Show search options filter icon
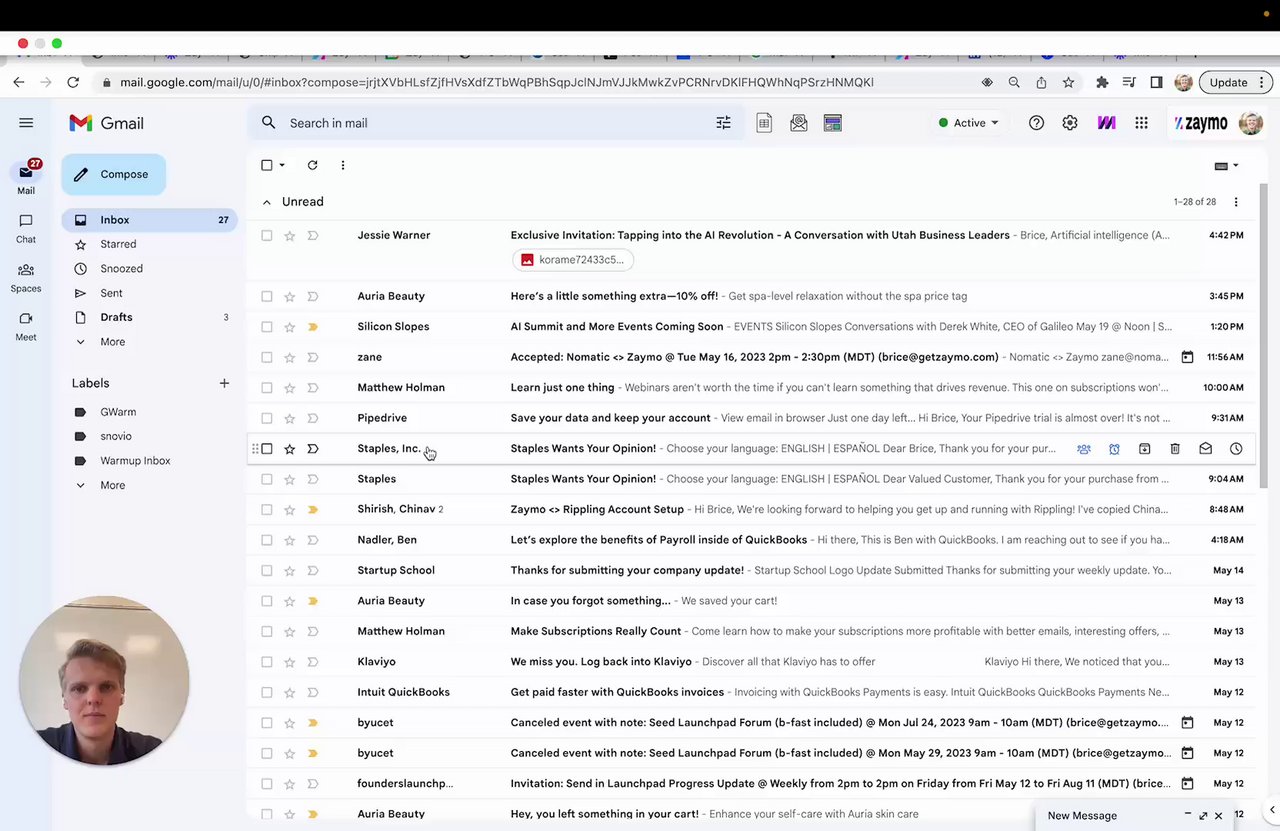Viewport: 1280px width, 831px height. (x=723, y=123)
